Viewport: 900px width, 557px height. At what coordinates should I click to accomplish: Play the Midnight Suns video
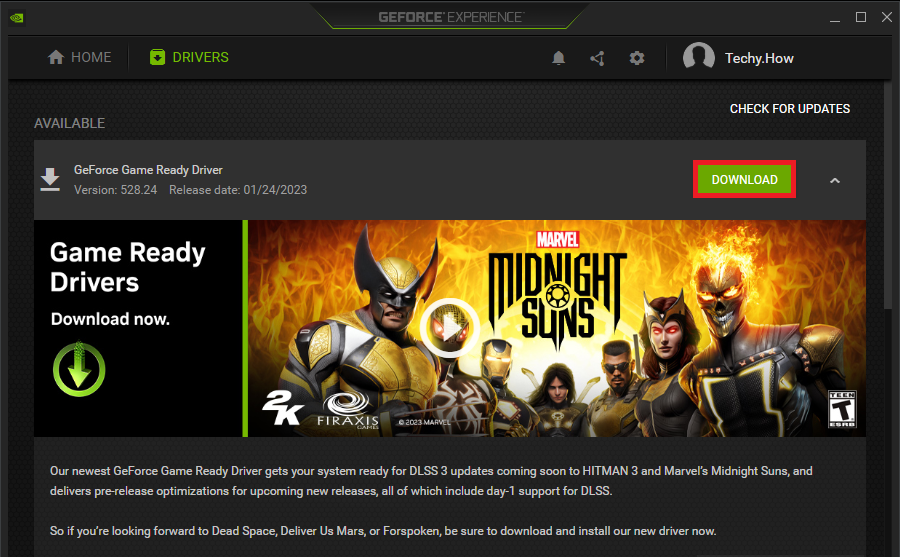tap(449, 328)
